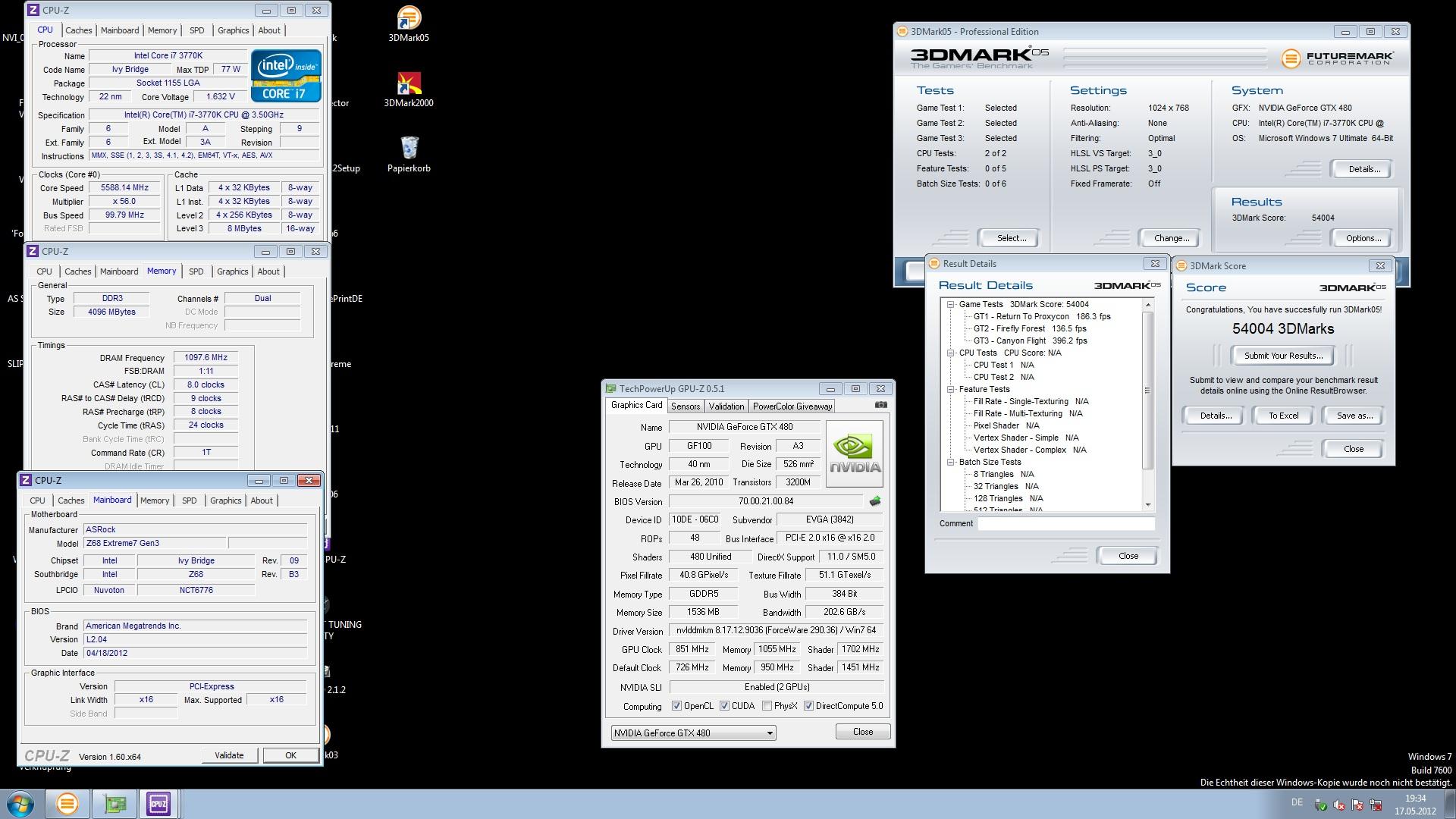
Task: Click the Result Details scrollbar up arrow
Action: pos(1148,305)
